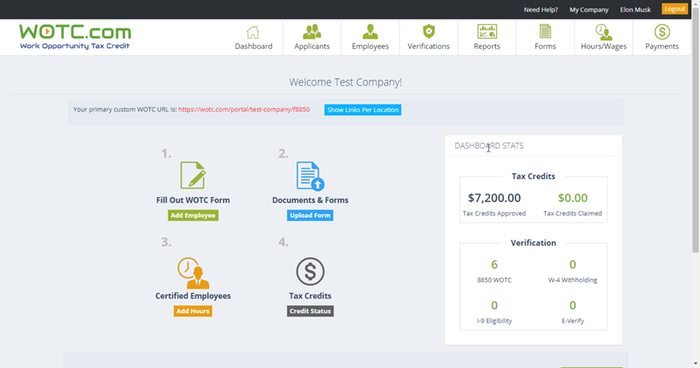Click the Upload Form button

[310, 215]
